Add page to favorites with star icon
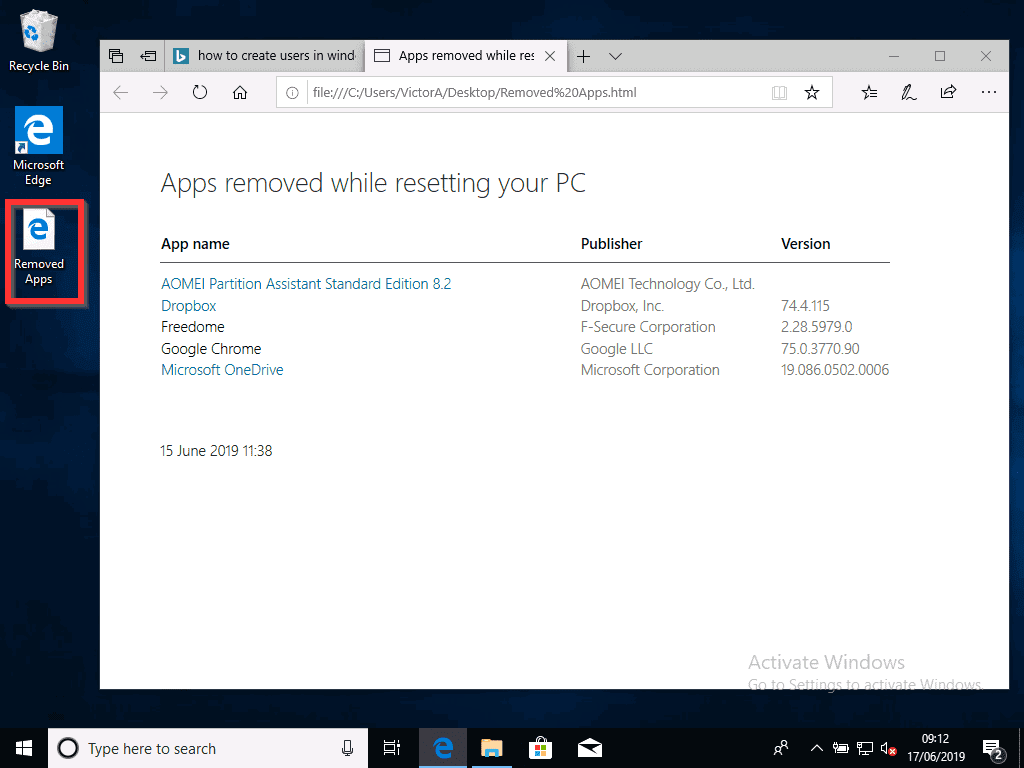1024x768 pixels. [812, 93]
